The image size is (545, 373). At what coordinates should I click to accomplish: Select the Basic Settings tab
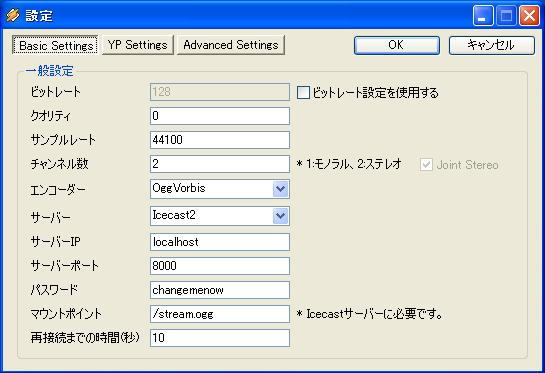coord(55,45)
